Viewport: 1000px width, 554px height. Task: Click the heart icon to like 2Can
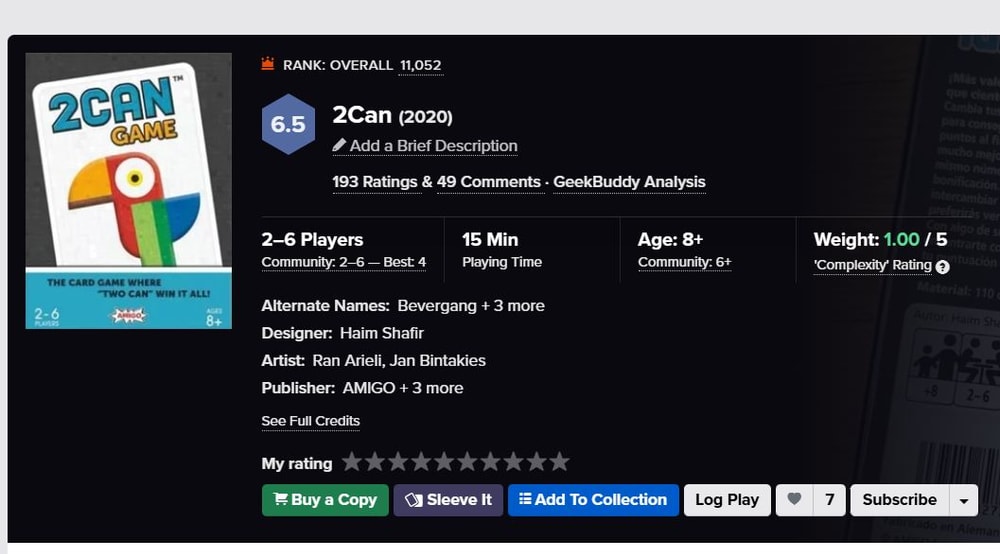tap(794, 500)
